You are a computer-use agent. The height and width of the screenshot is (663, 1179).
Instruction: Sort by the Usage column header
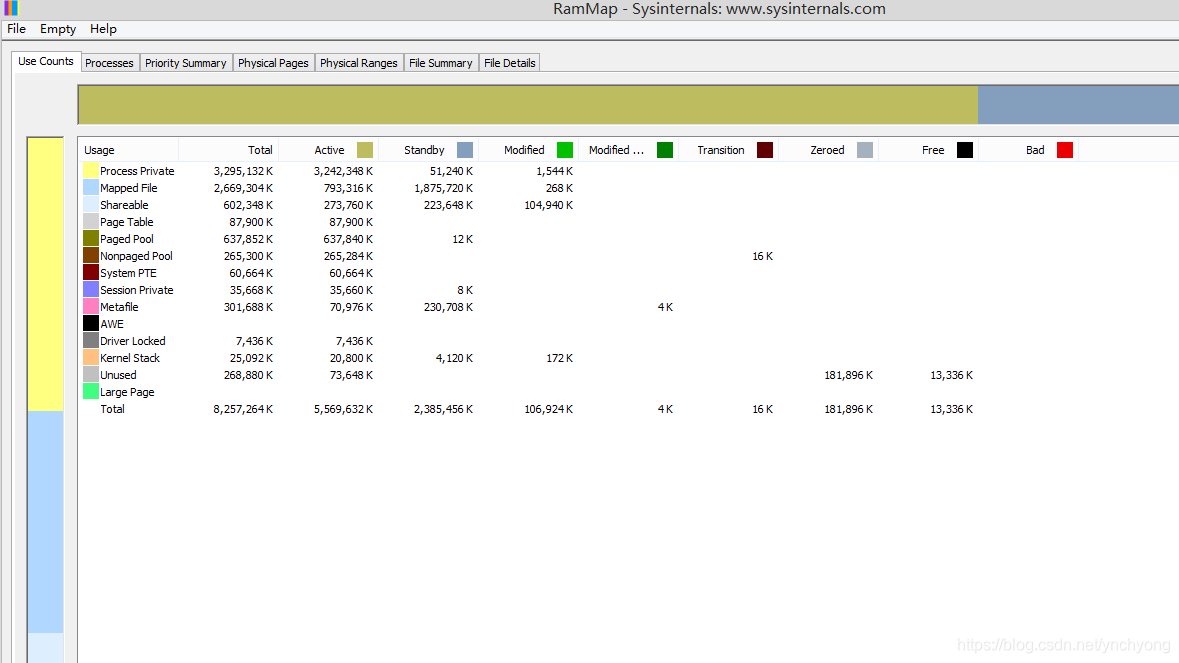[x=129, y=150]
